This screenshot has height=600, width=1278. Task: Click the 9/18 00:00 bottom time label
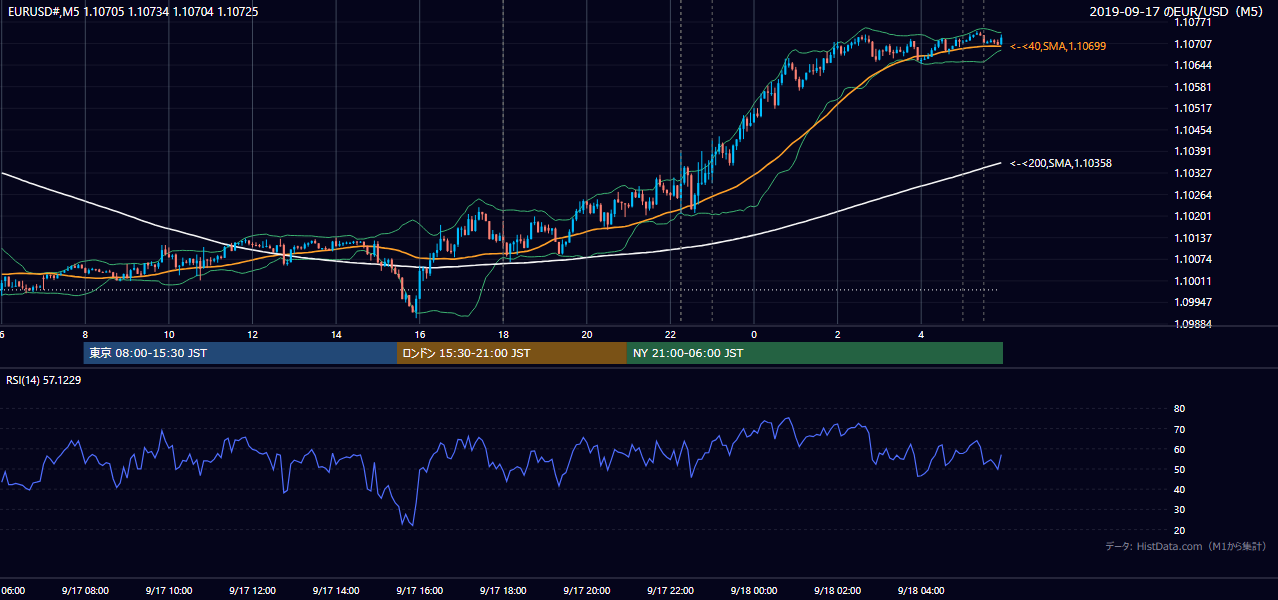point(754,591)
